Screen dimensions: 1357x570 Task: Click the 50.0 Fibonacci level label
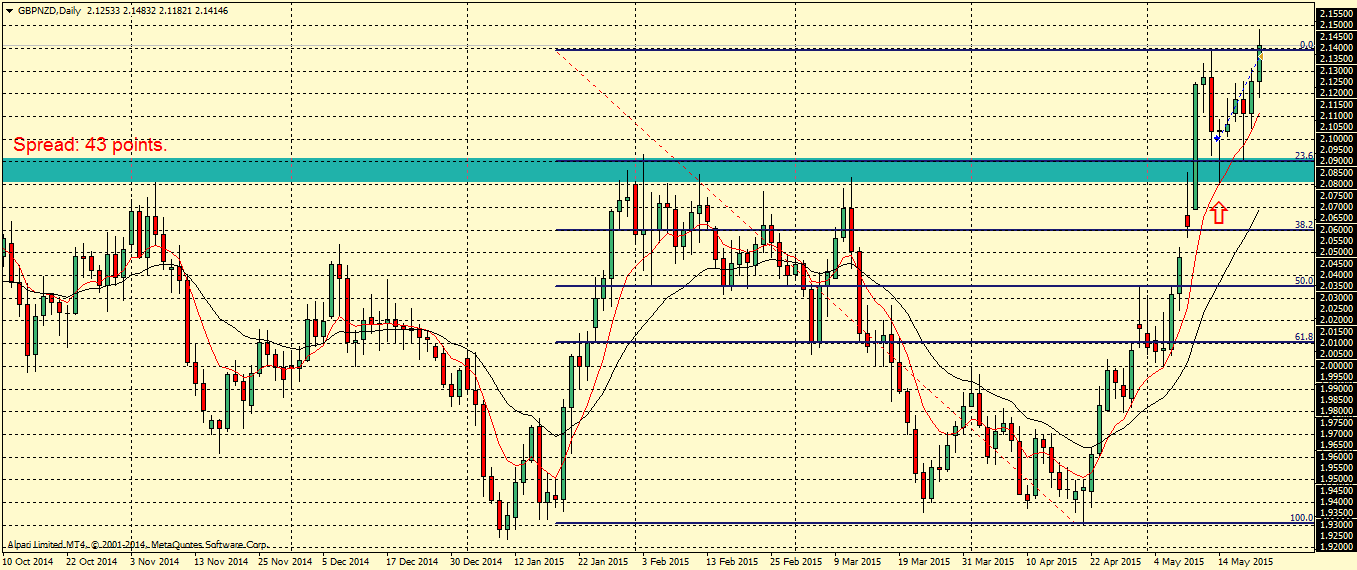(1303, 281)
